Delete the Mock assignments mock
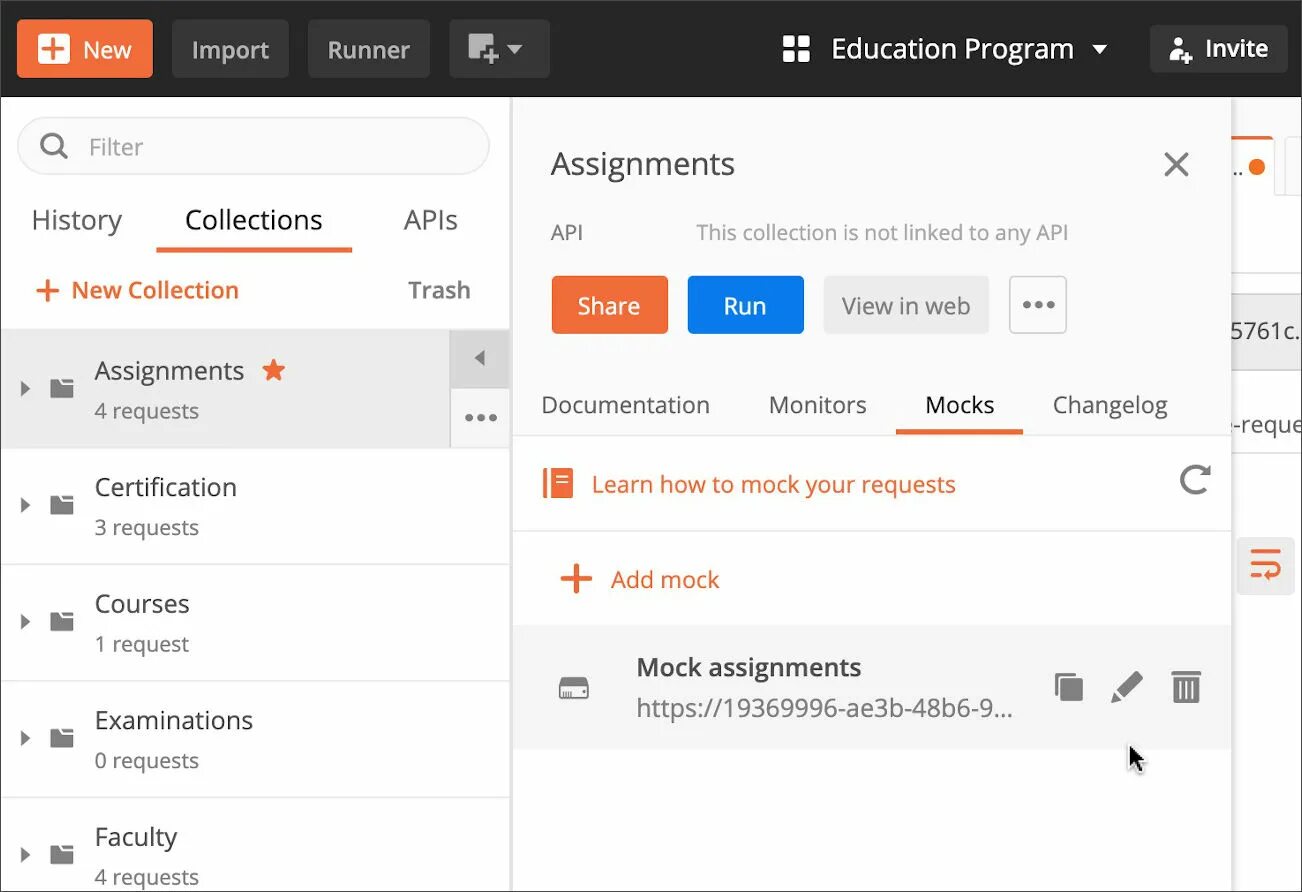The height and width of the screenshot is (892, 1302). (1186, 687)
